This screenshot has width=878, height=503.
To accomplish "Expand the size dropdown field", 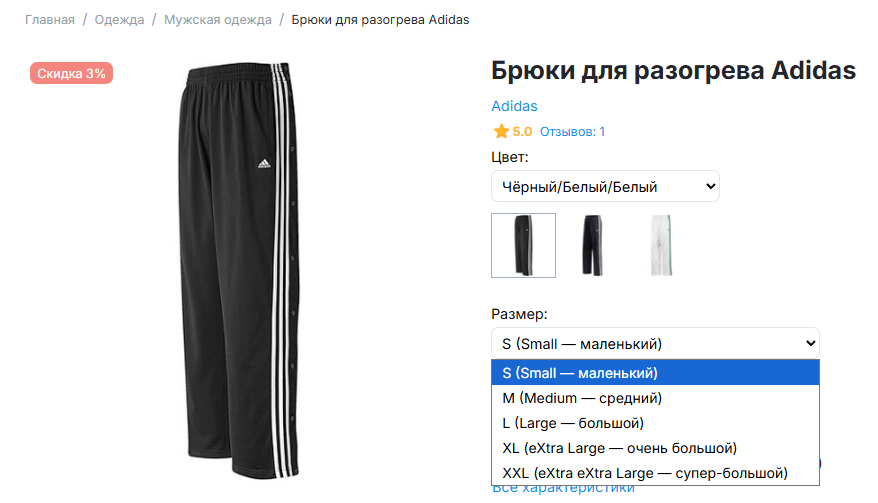I will [655, 344].
